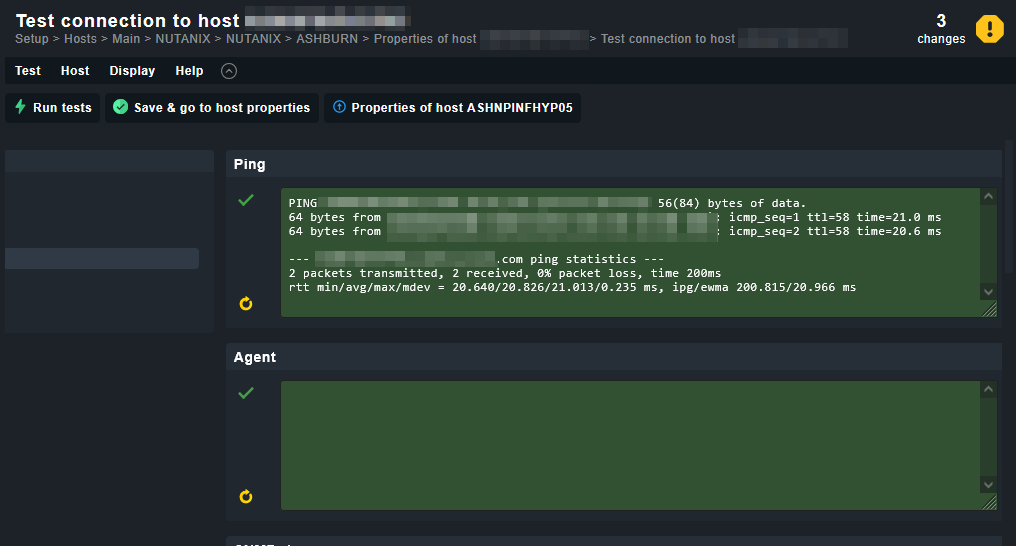Go to Hosts via breadcrumb
Viewport: 1016px width, 546px height.
coord(81,39)
